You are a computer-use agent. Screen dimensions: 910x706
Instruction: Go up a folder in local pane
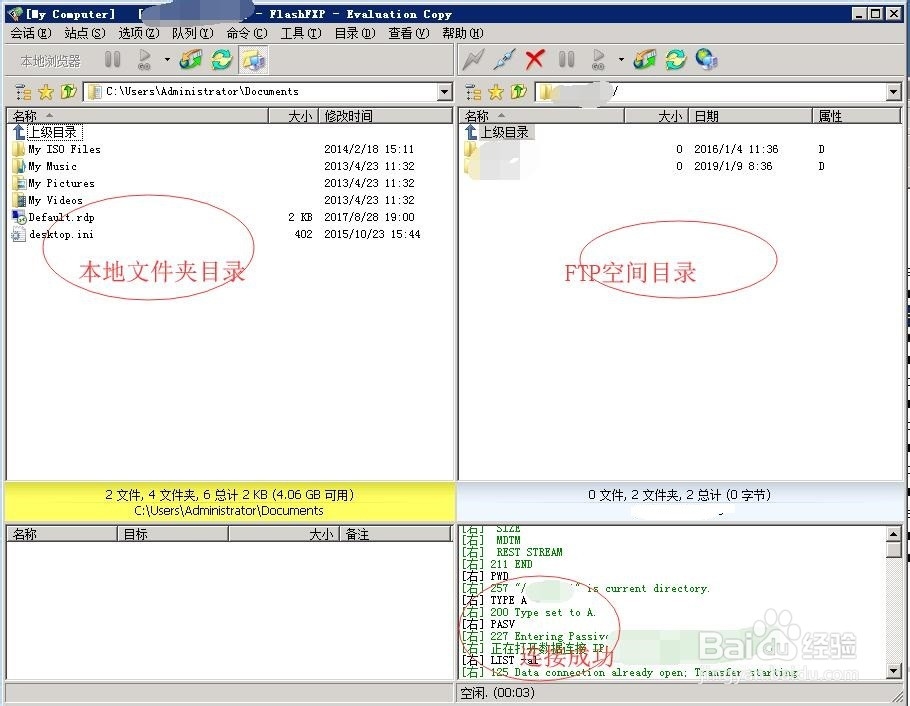pos(68,92)
